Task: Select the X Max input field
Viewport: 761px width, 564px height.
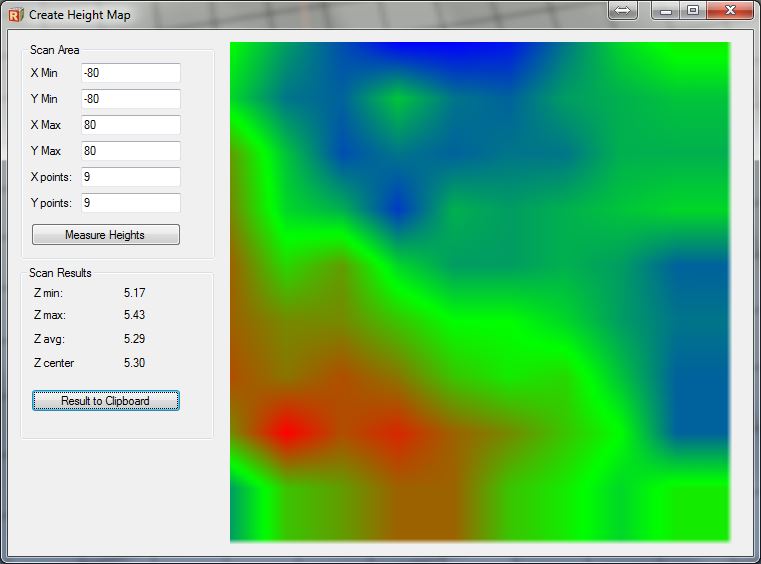Action: coord(130,125)
